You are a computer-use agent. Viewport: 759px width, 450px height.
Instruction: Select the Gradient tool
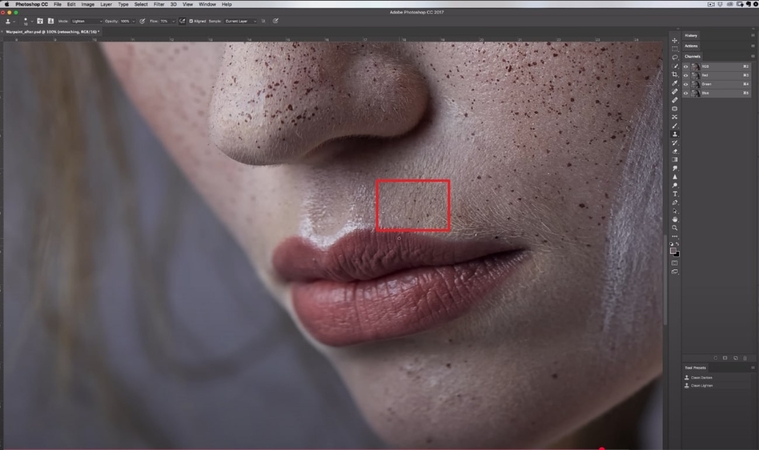675,160
